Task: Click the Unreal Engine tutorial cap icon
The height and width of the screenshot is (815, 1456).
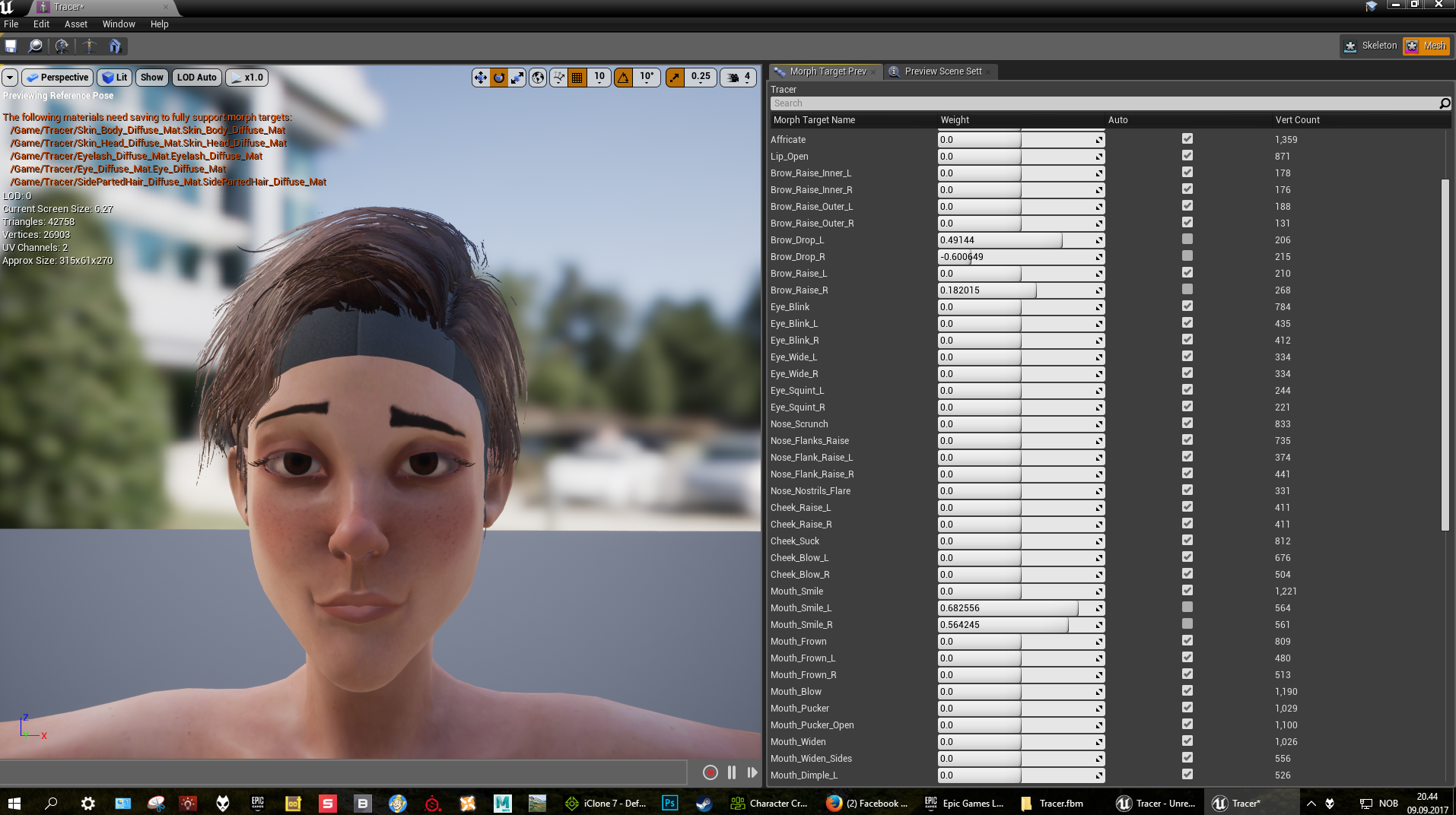Action: [1371, 6]
